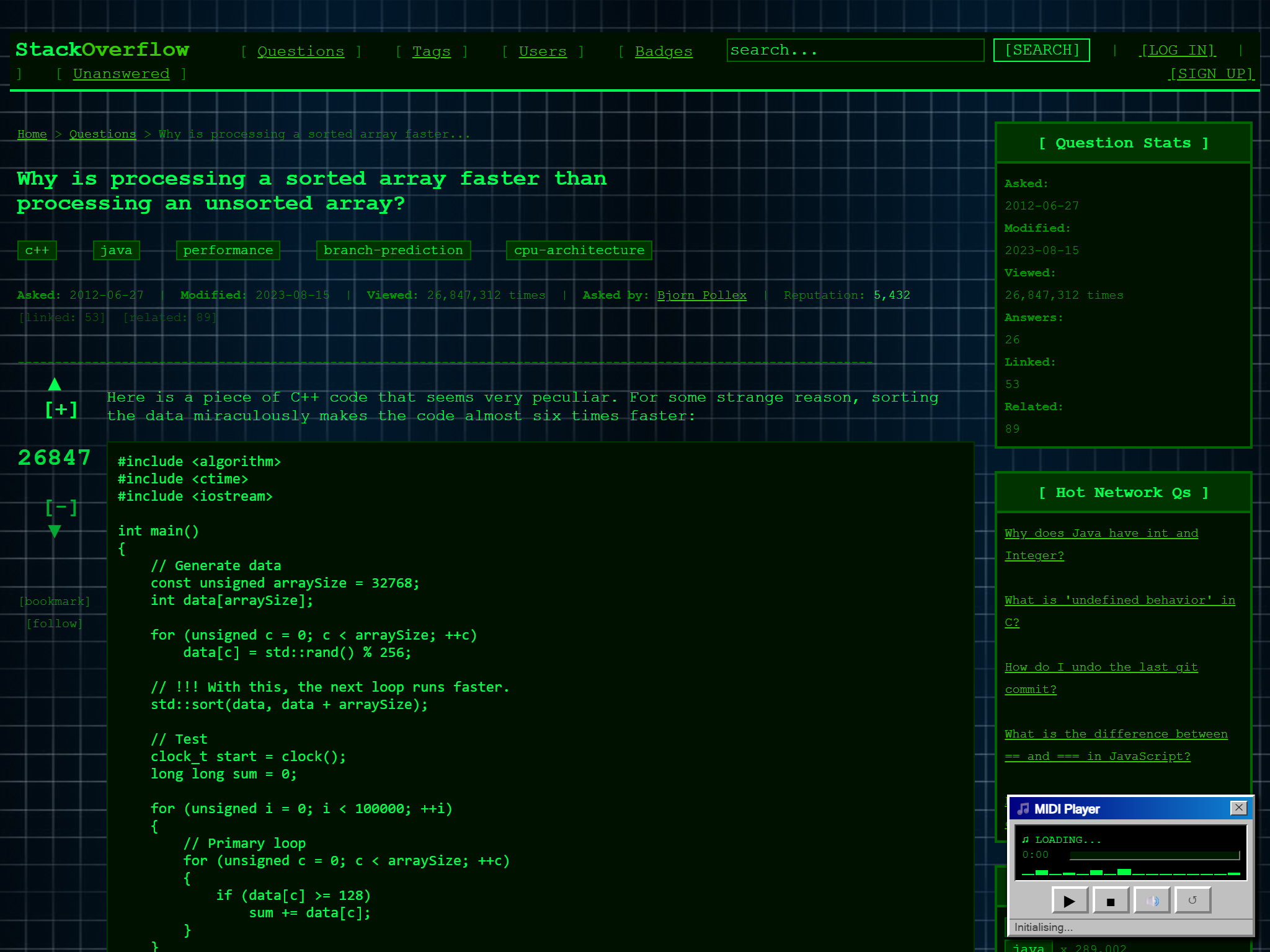Close the MIDI Player popup
This screenshot has width=1270, height=952.
pyautogui.click(x=1238, y=808)
